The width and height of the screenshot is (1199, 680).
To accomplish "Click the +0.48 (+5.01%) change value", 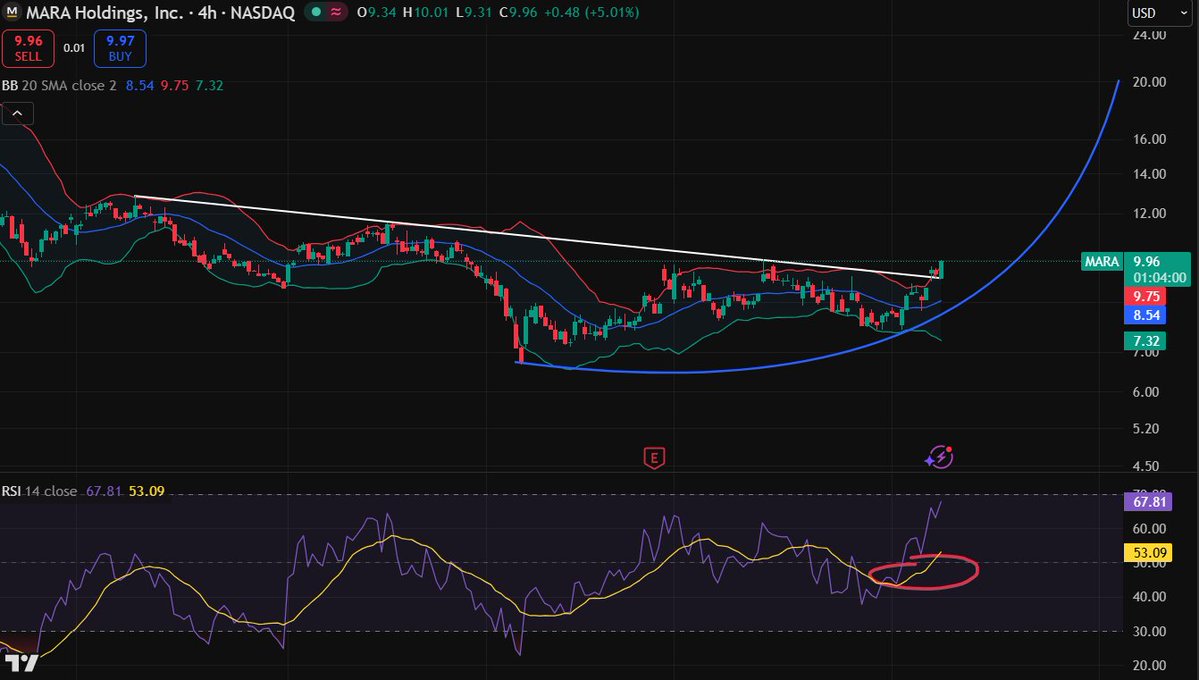I will (x=591, y=12).
